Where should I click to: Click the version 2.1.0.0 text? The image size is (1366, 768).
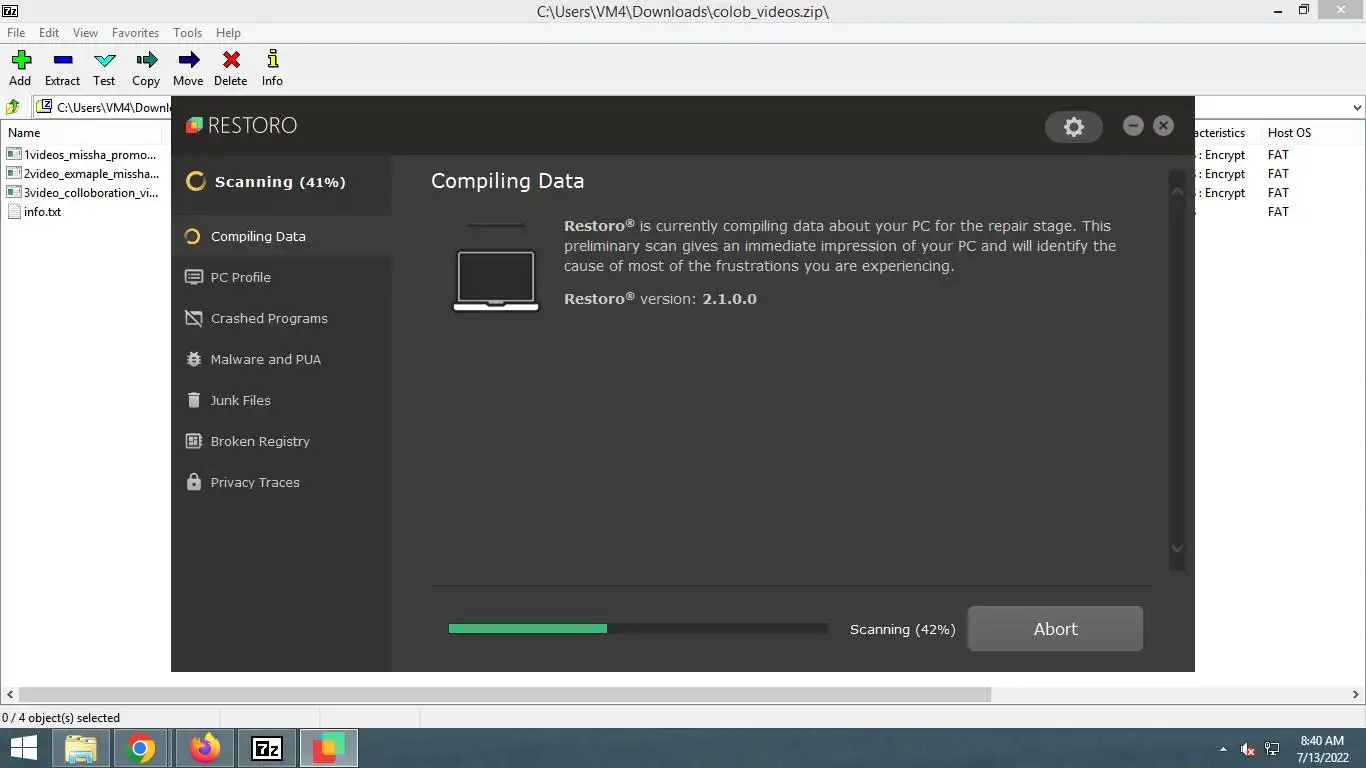[x=729, y=299]
